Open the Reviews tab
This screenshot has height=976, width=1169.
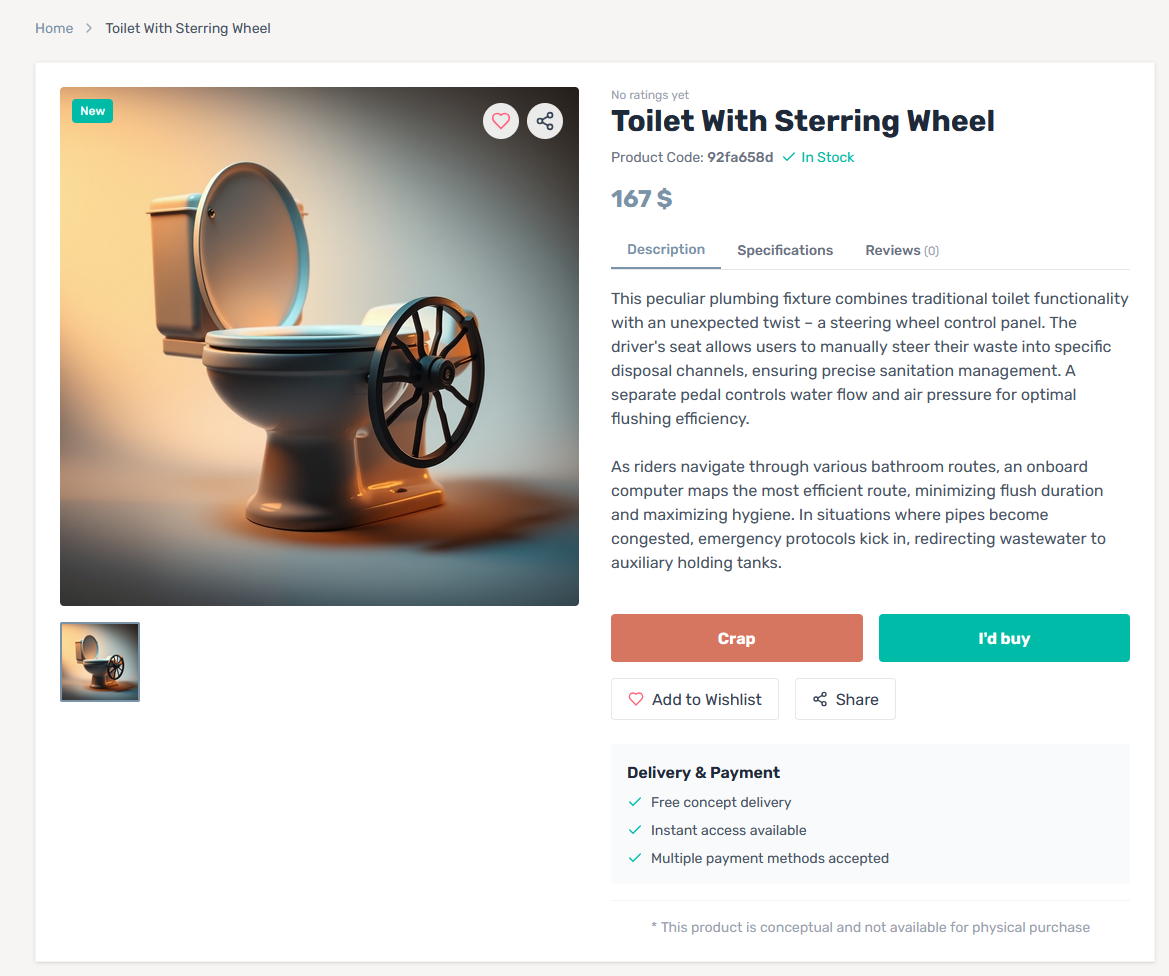(x=902, y=251)
